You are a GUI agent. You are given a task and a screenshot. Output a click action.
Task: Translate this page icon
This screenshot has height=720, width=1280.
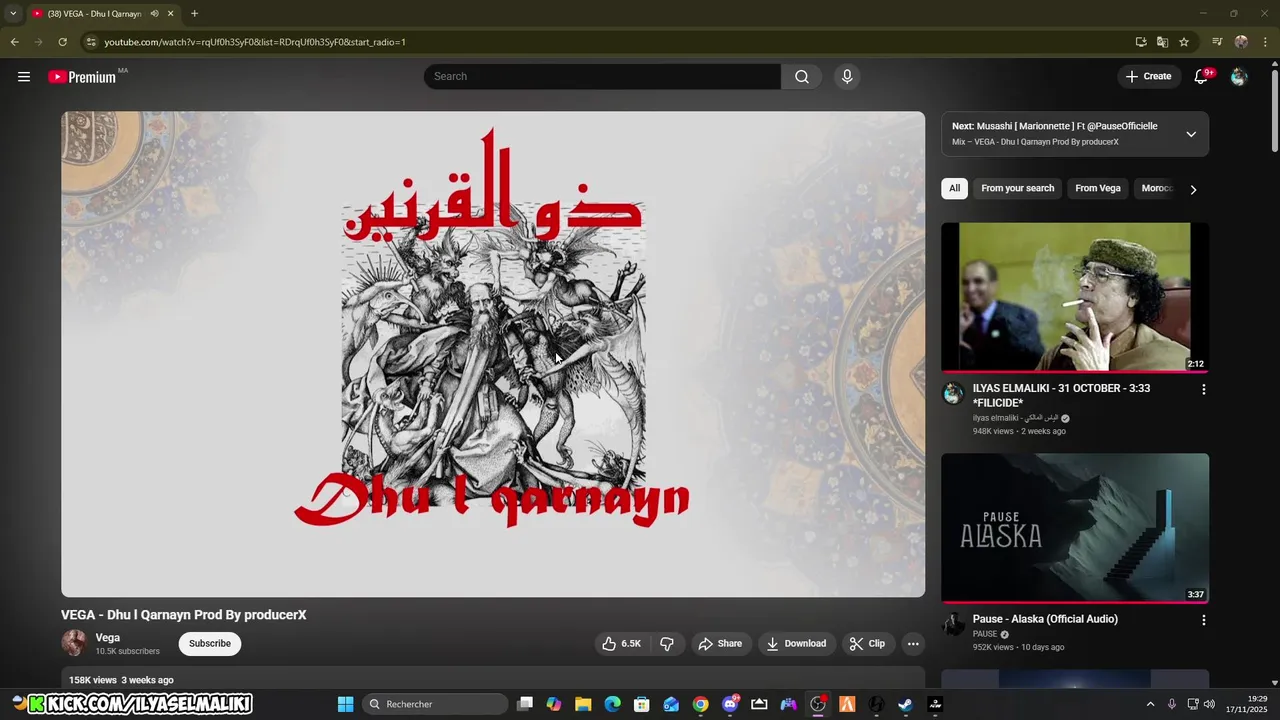tap(1162, 42)
